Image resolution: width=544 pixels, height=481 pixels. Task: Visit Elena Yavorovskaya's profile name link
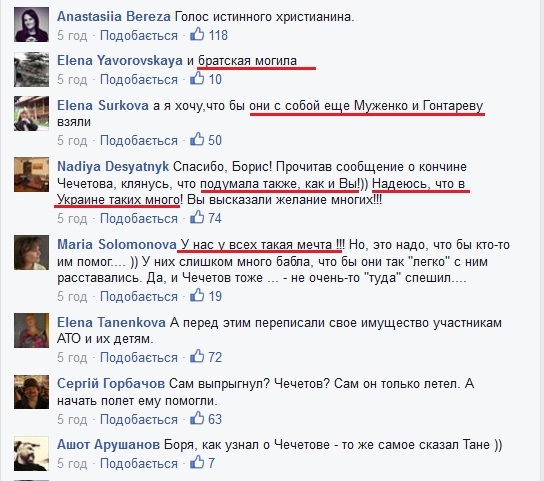[x=120, y=61]
